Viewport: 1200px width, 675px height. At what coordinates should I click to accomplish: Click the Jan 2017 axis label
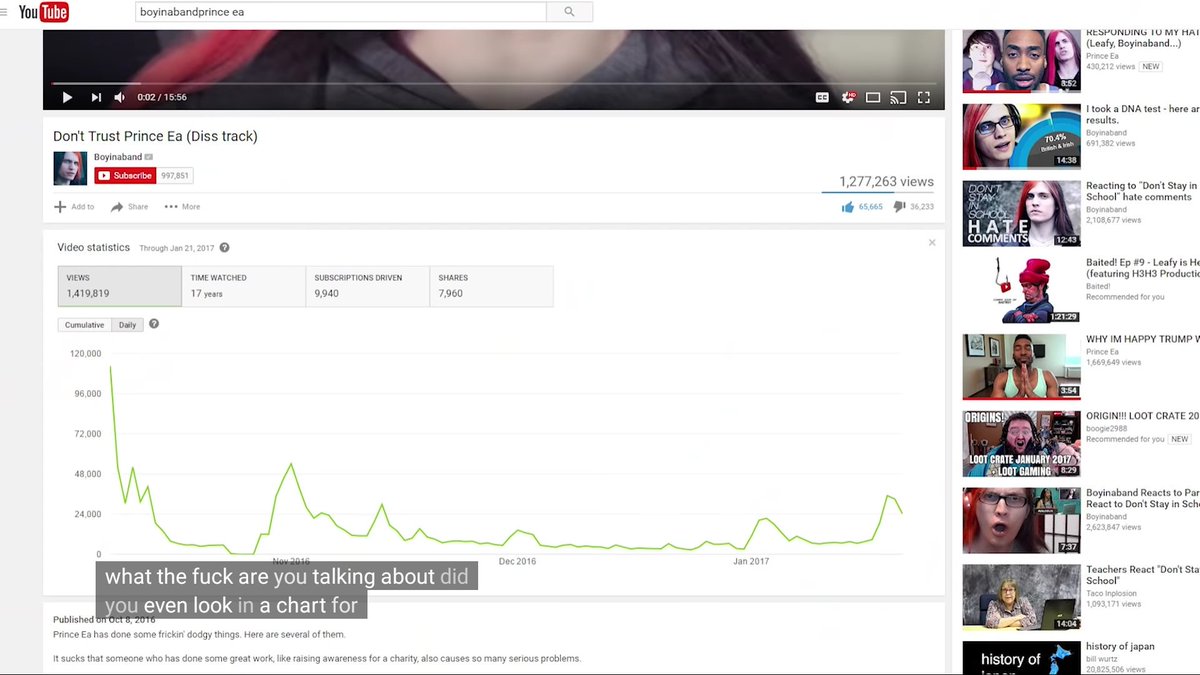tap(750, 561)
